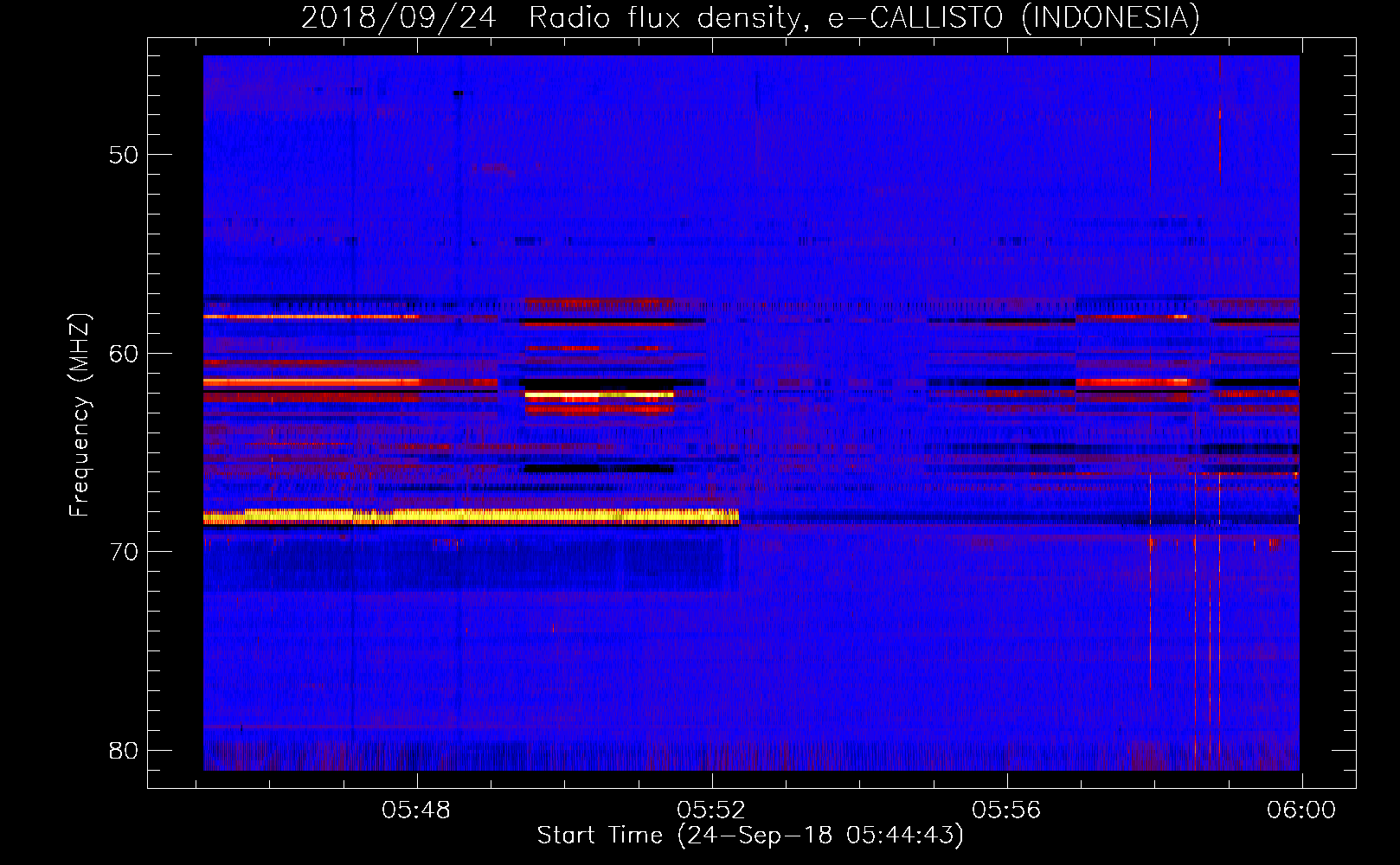
Task: Click the 05:48 time tick label
Action: [417, 811]
